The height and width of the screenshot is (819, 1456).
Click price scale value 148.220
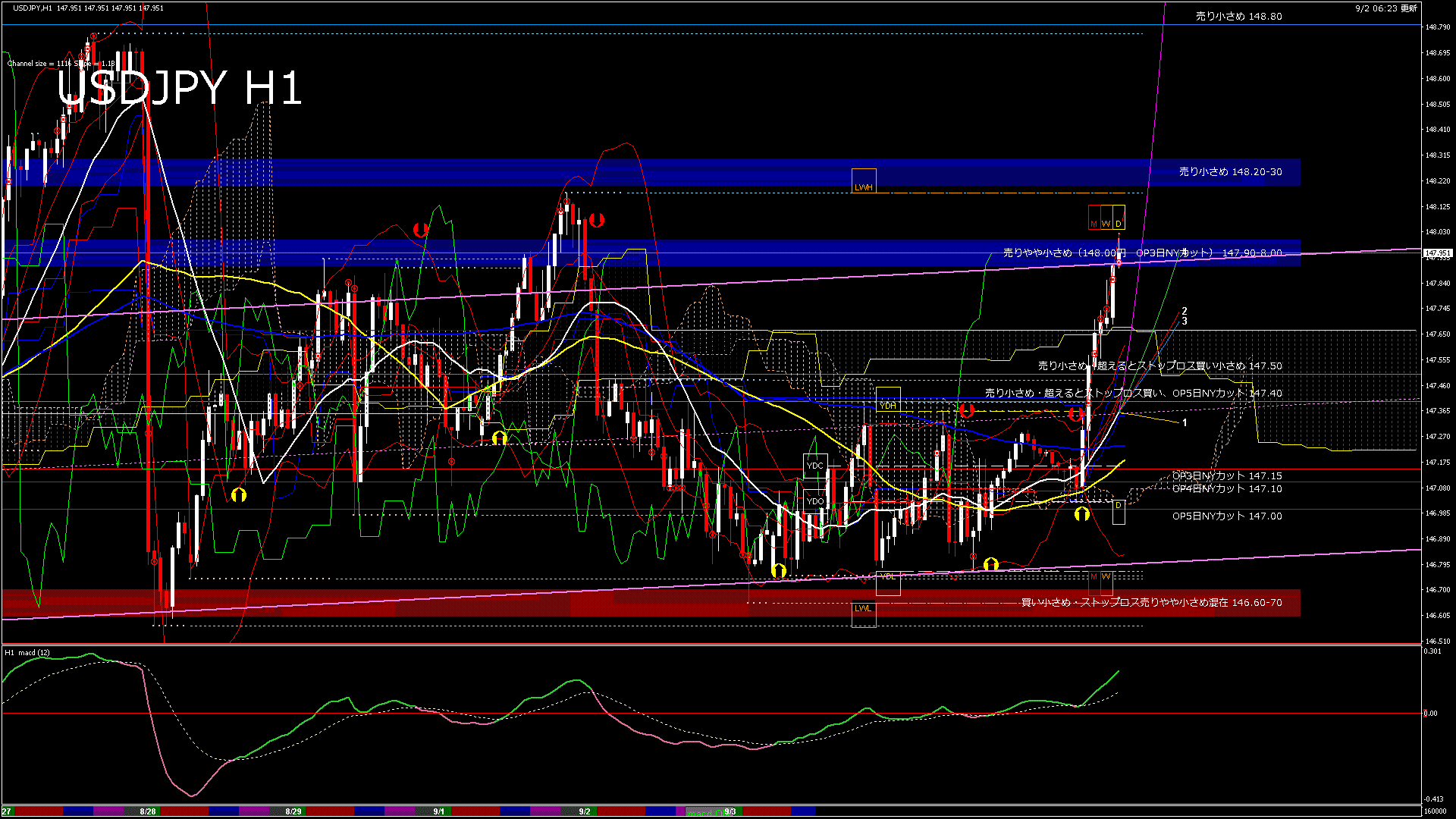[1438, 181]
